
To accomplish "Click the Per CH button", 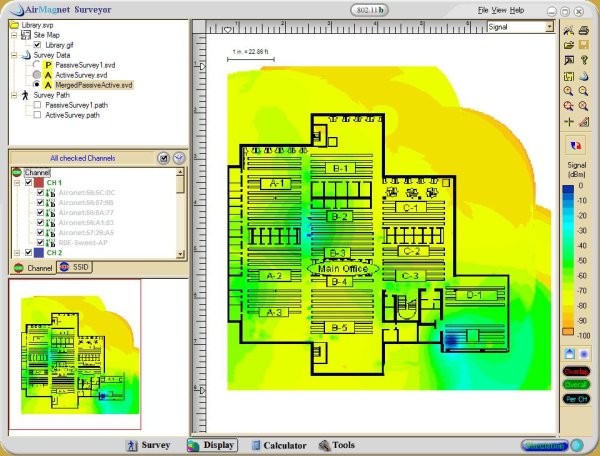I will click(x=576, y=399).
